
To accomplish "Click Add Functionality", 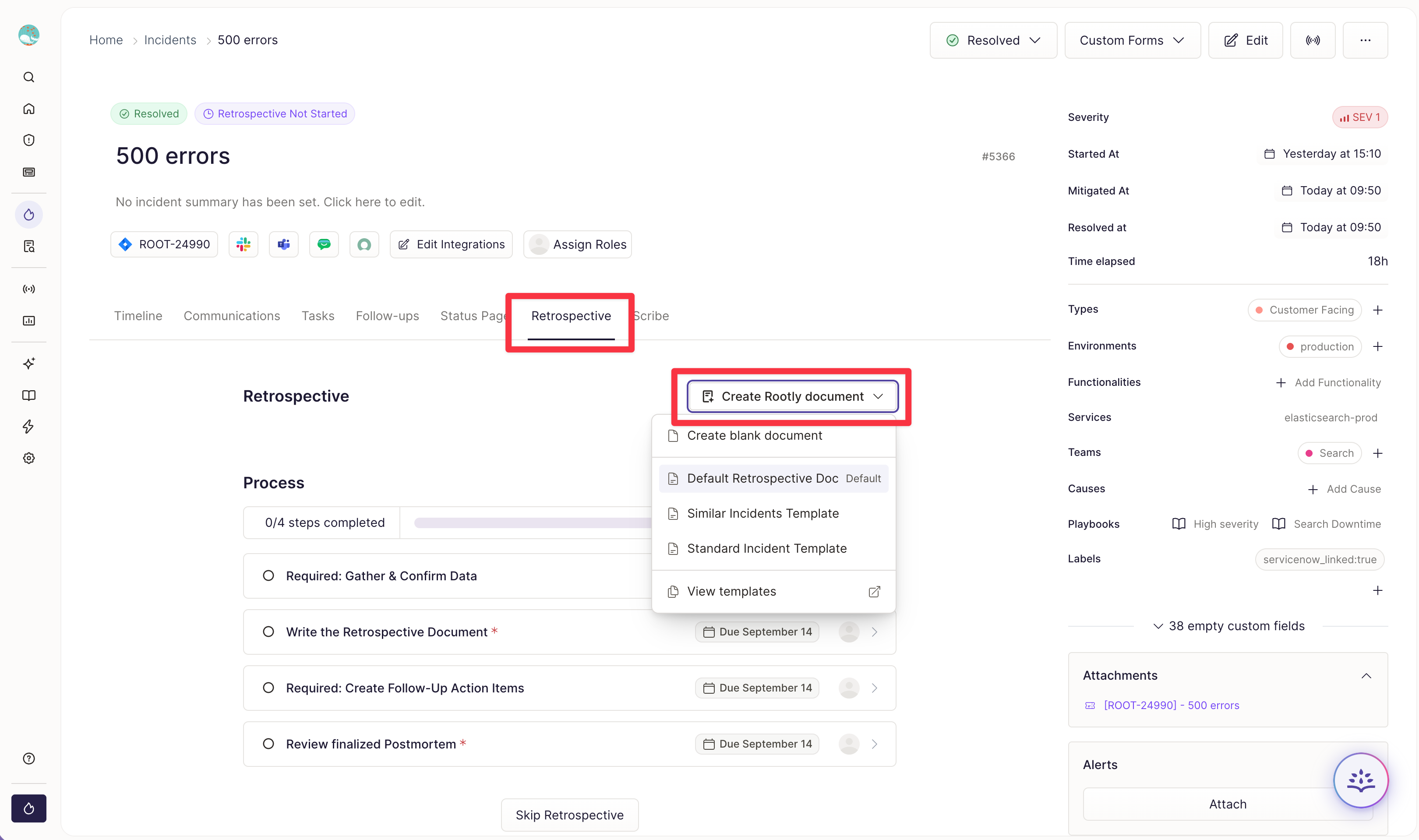I will [1328, 383].
